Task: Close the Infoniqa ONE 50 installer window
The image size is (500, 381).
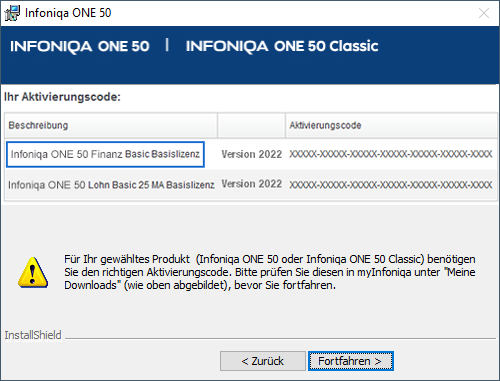Action: [484, 13]
